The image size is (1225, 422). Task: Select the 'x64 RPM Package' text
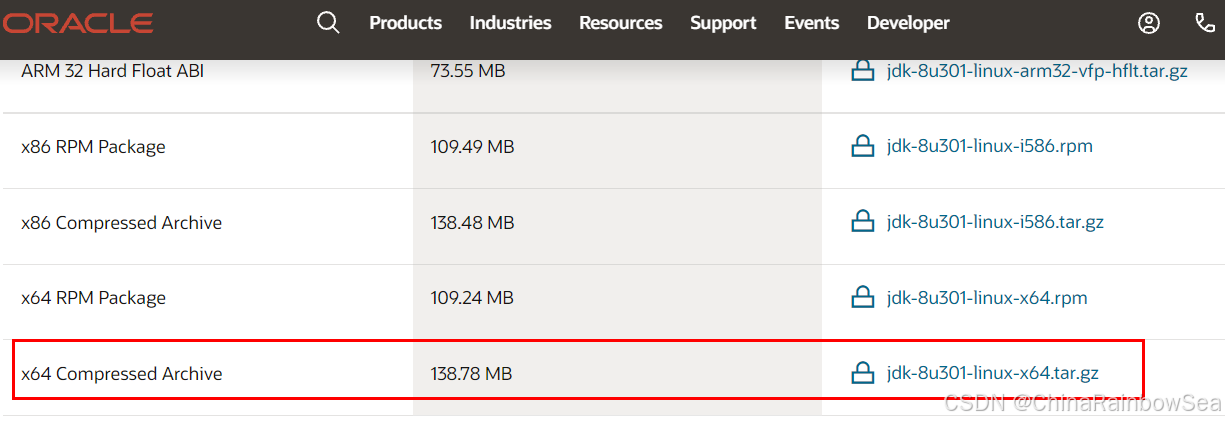[93, 298]
